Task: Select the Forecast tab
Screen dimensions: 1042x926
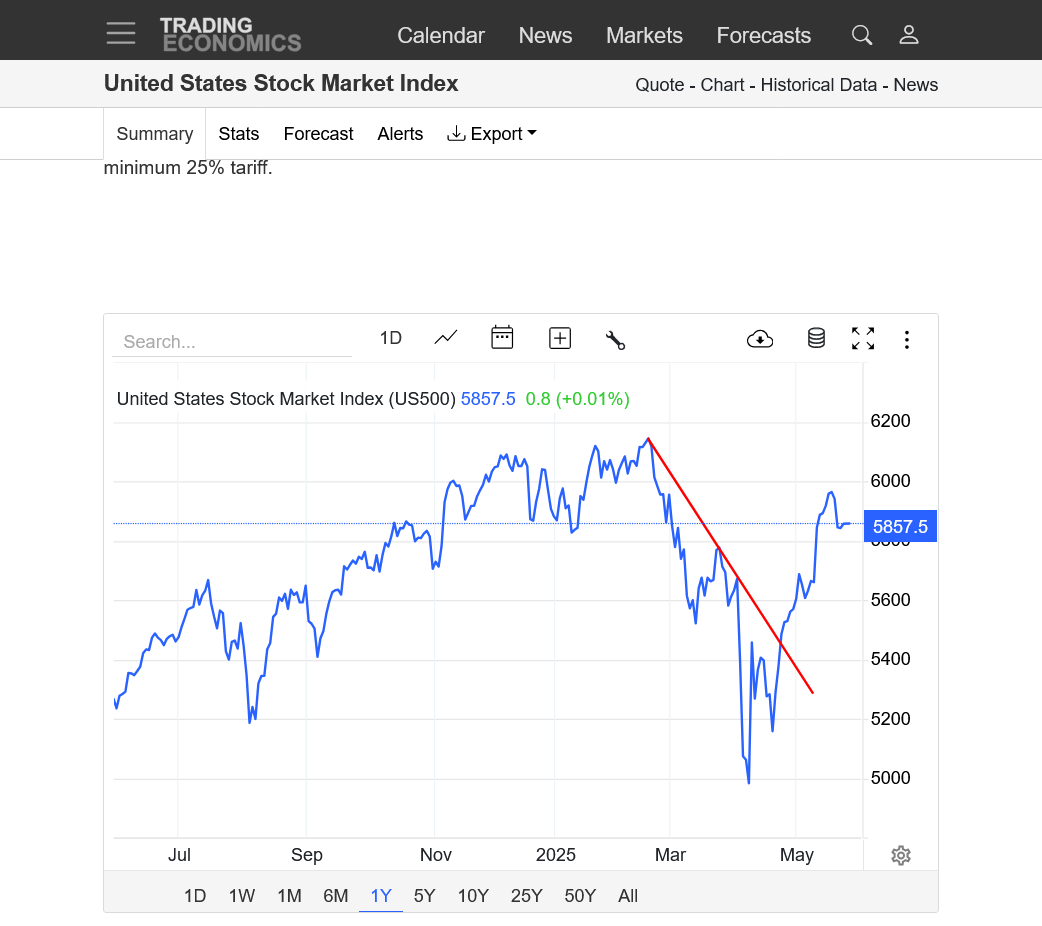Action: pyautogui.click(x=318, y=134)
